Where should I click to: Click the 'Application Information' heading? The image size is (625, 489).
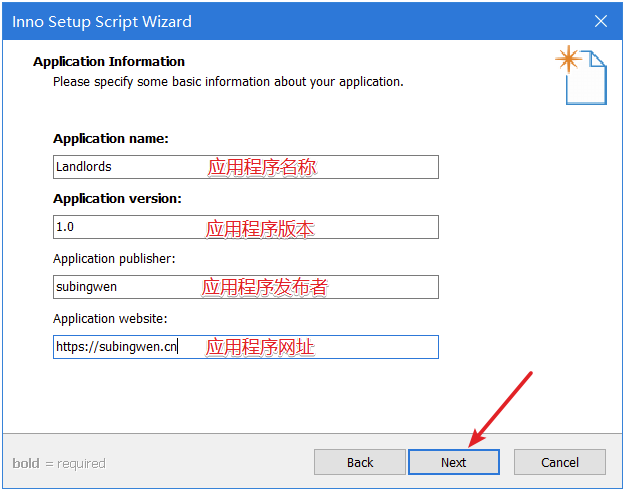point(109,61)
